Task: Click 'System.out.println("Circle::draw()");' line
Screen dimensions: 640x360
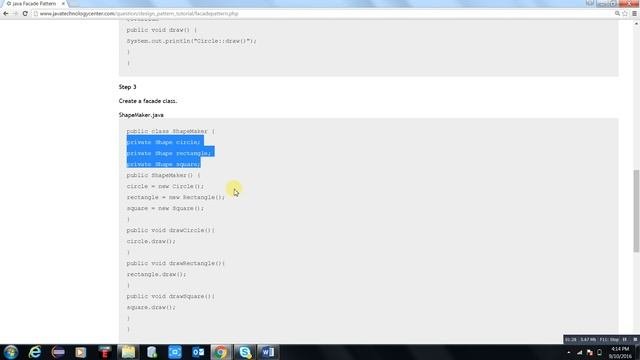Action: click(x=191, y=41)
